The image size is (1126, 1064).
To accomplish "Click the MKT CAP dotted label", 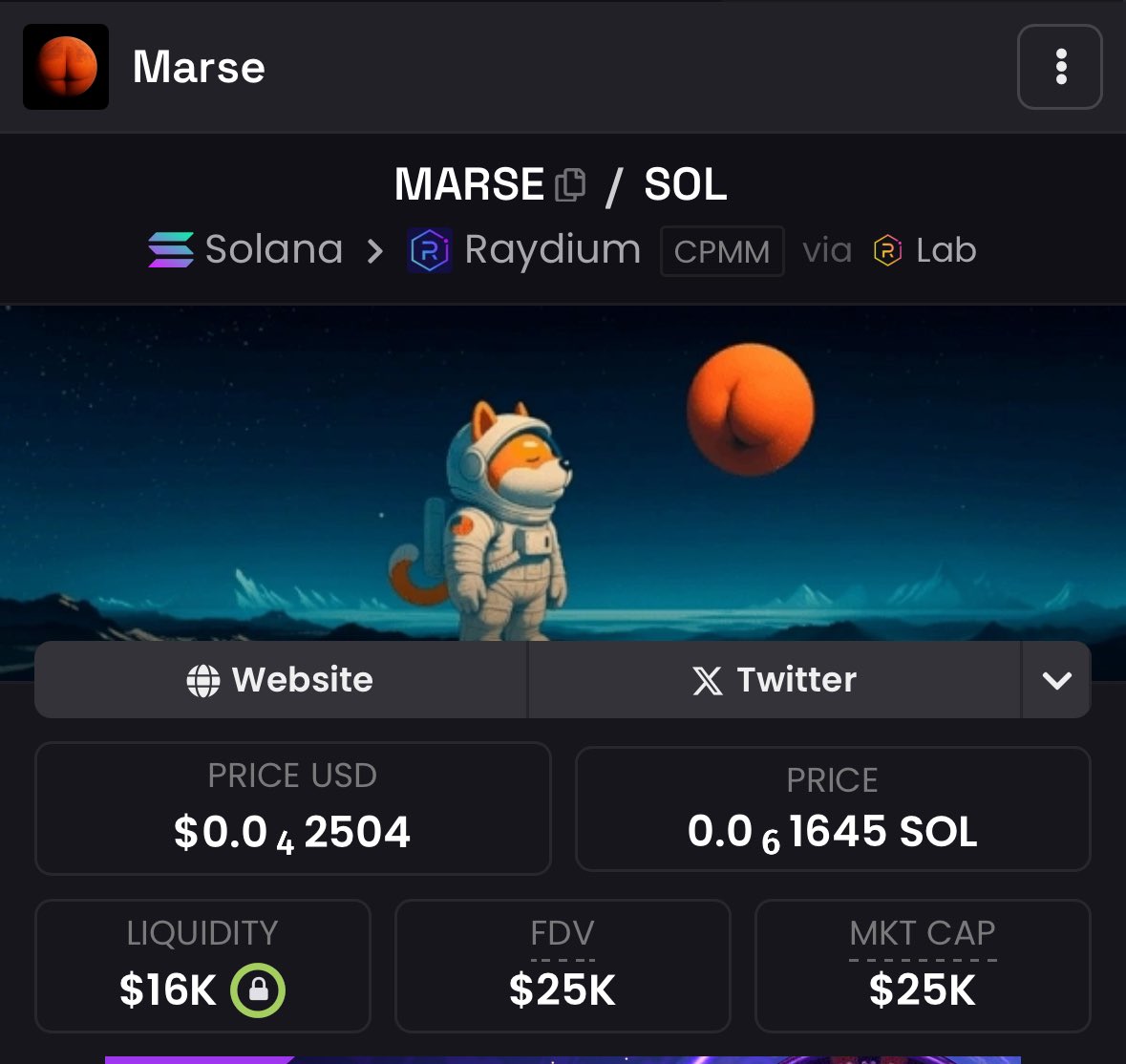I will (922, 935).
